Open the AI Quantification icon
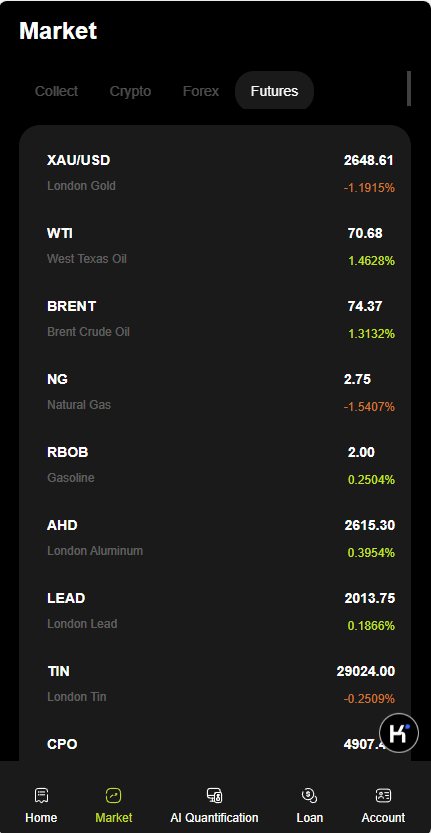 click(x=214, y=795)
